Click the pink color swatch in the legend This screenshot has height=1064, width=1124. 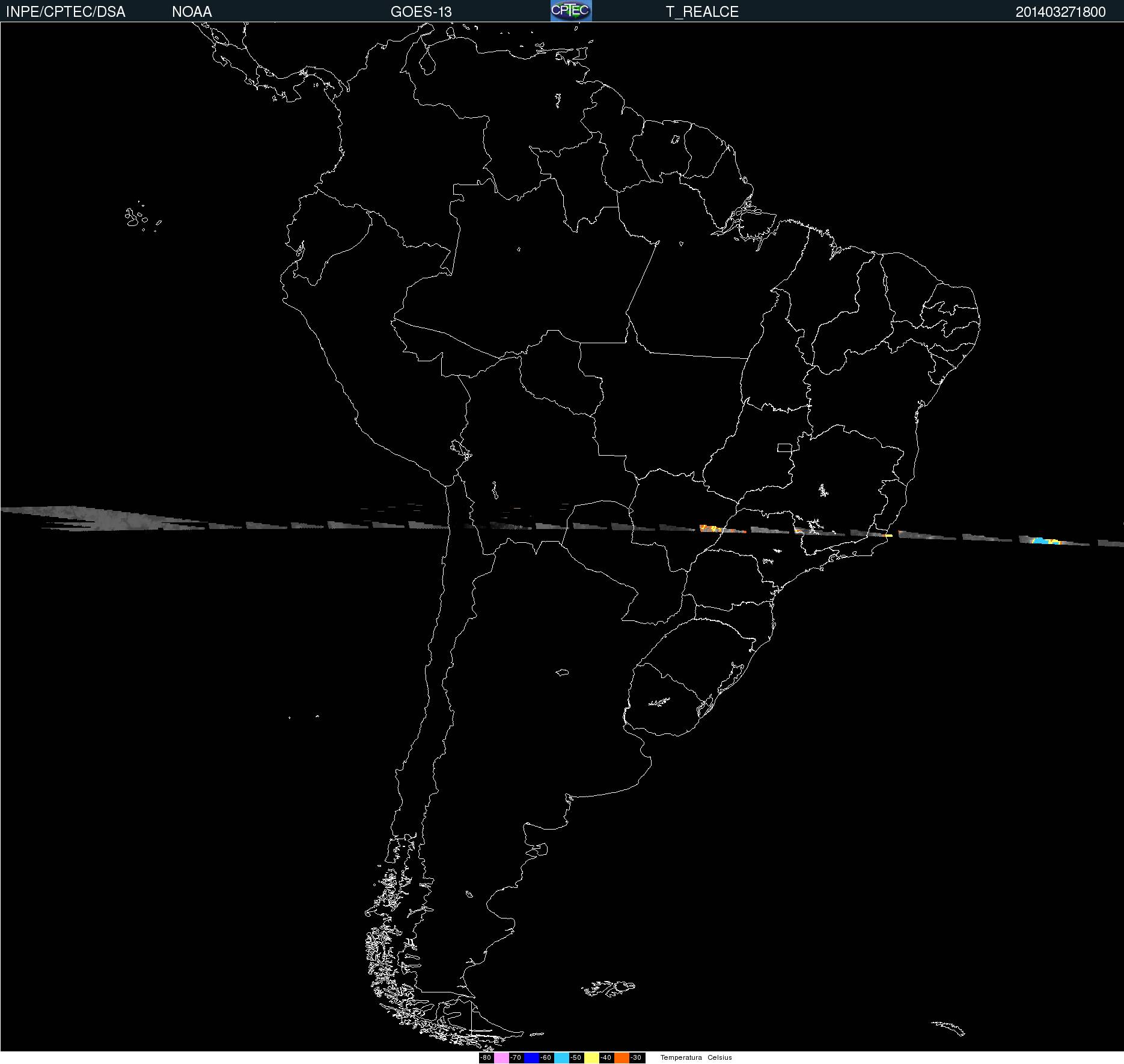coord(501,1058)
